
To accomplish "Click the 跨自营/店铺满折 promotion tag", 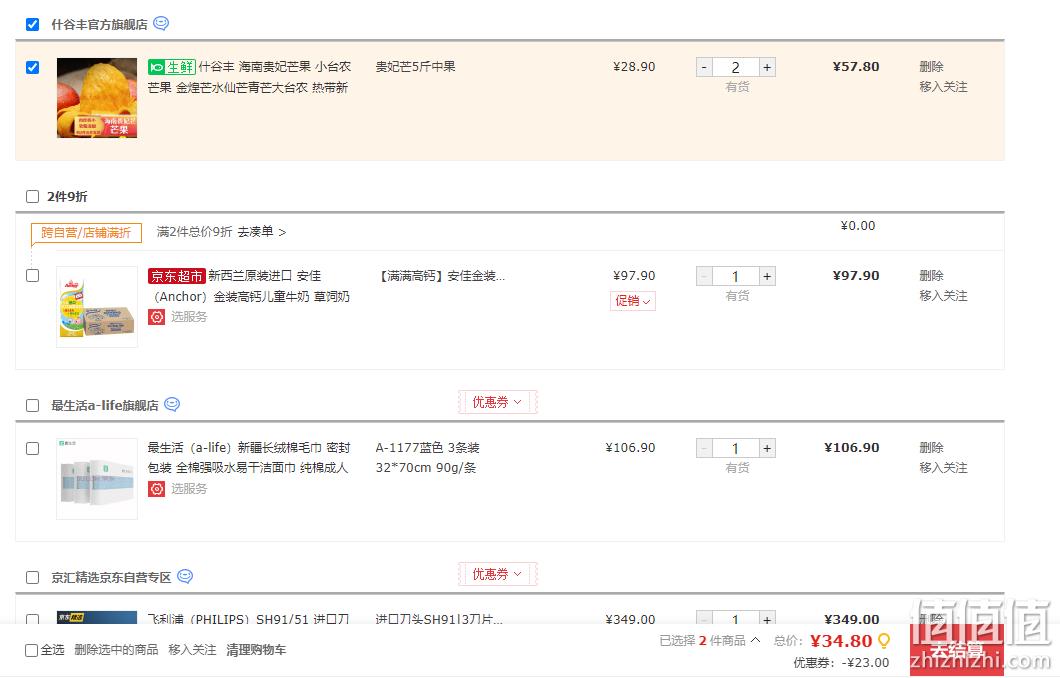I will (86, 233).
